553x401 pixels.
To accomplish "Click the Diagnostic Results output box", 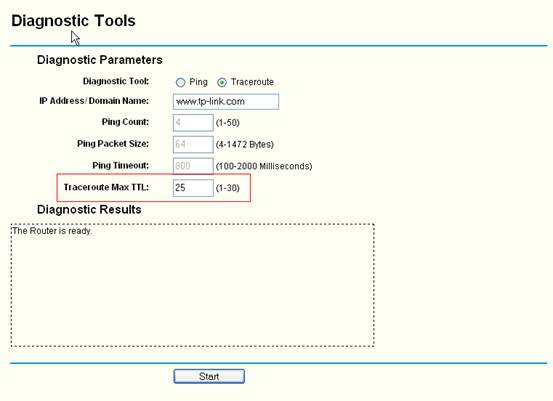I will pyautogui.click(x=193, y=285).
